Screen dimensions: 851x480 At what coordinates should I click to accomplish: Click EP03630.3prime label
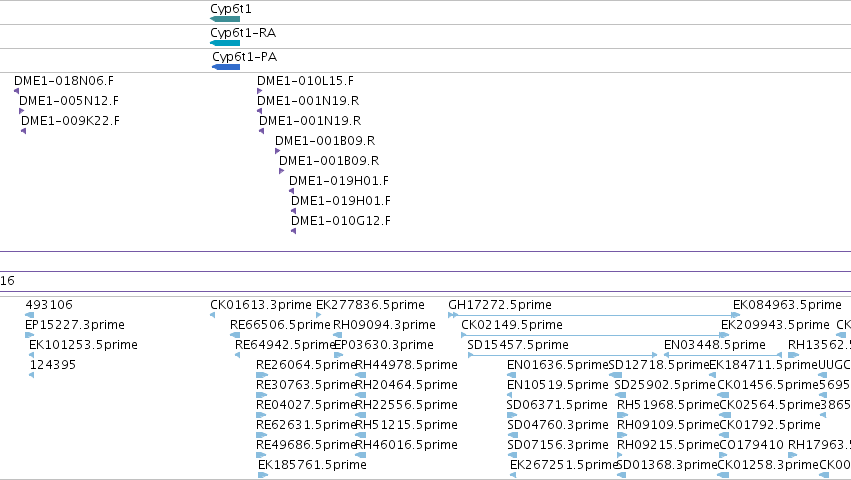click(384, 345)
